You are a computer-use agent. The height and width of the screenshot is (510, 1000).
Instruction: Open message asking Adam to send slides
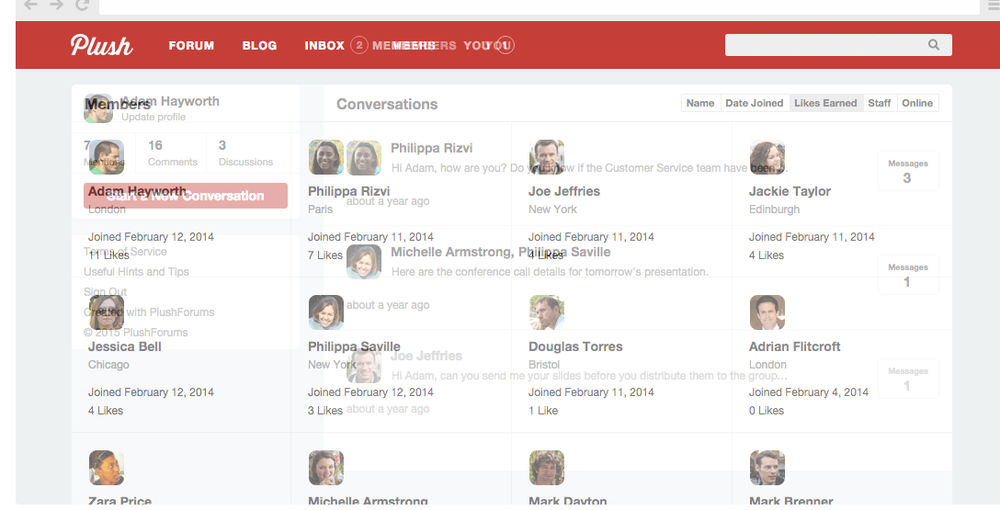tap(589, 375)
